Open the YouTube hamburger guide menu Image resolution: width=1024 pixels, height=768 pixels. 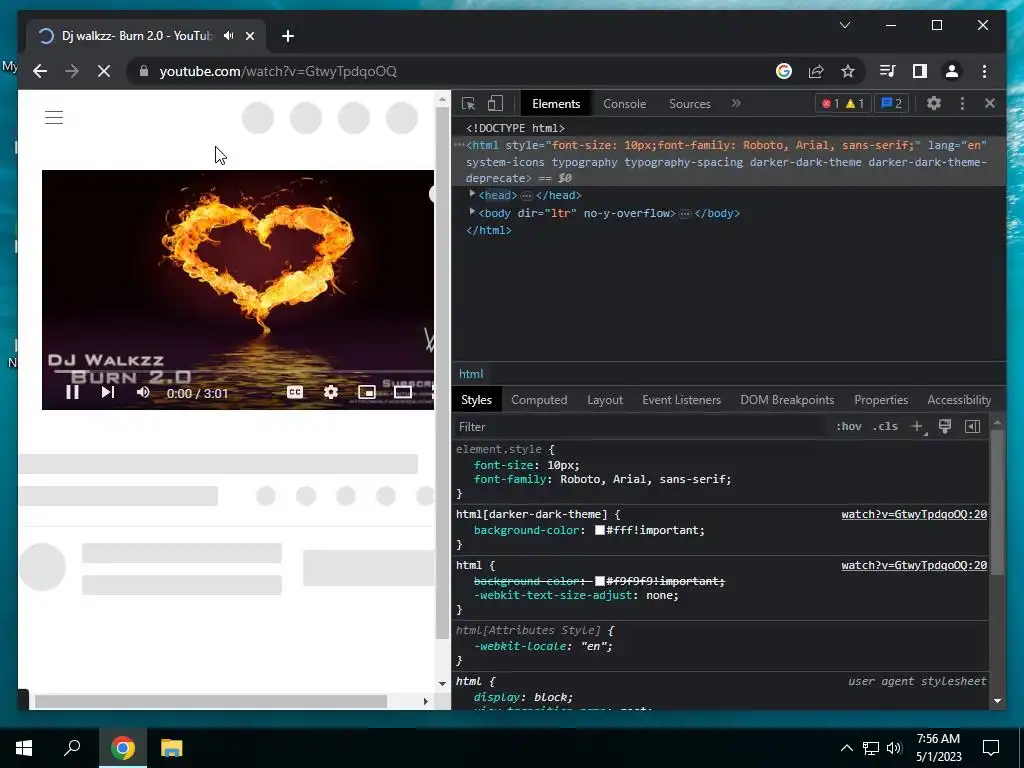(x=54, y=118)
